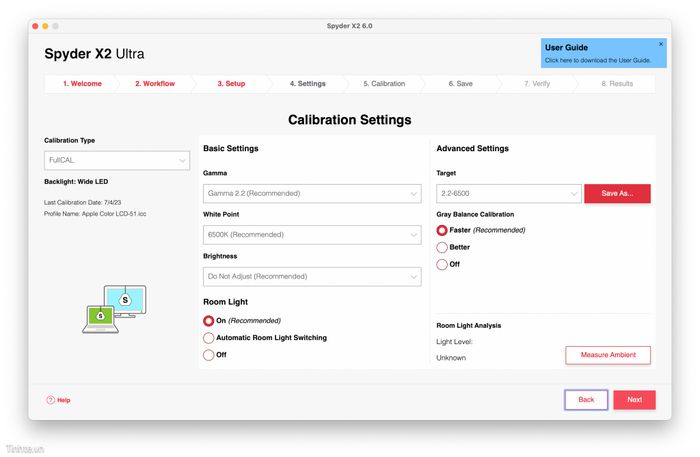The image size is (700, 457).
Task: Select Better gray balance calibration
Action: click(442, 247)
